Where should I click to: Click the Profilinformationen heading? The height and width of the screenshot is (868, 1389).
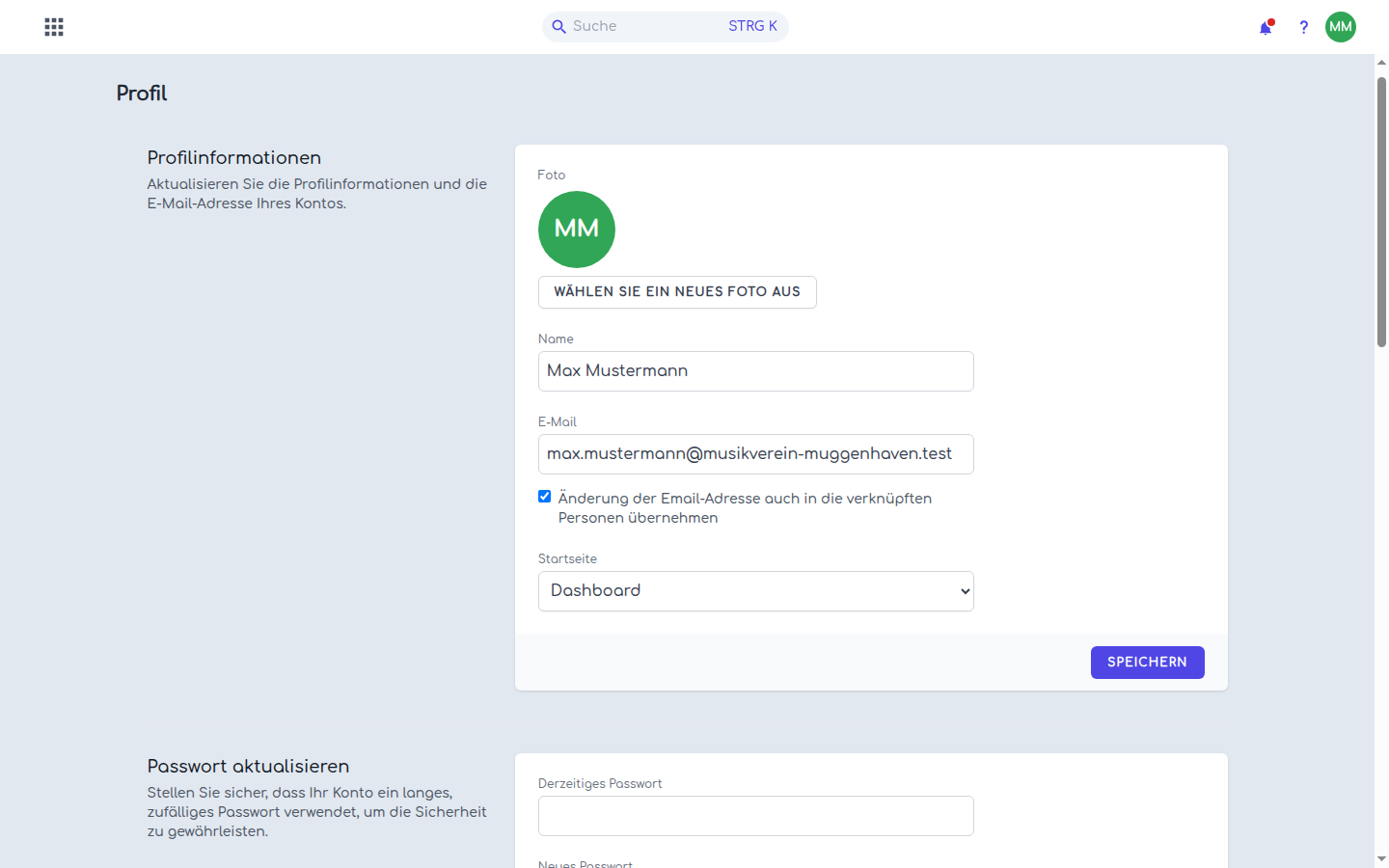click(234, 158)
